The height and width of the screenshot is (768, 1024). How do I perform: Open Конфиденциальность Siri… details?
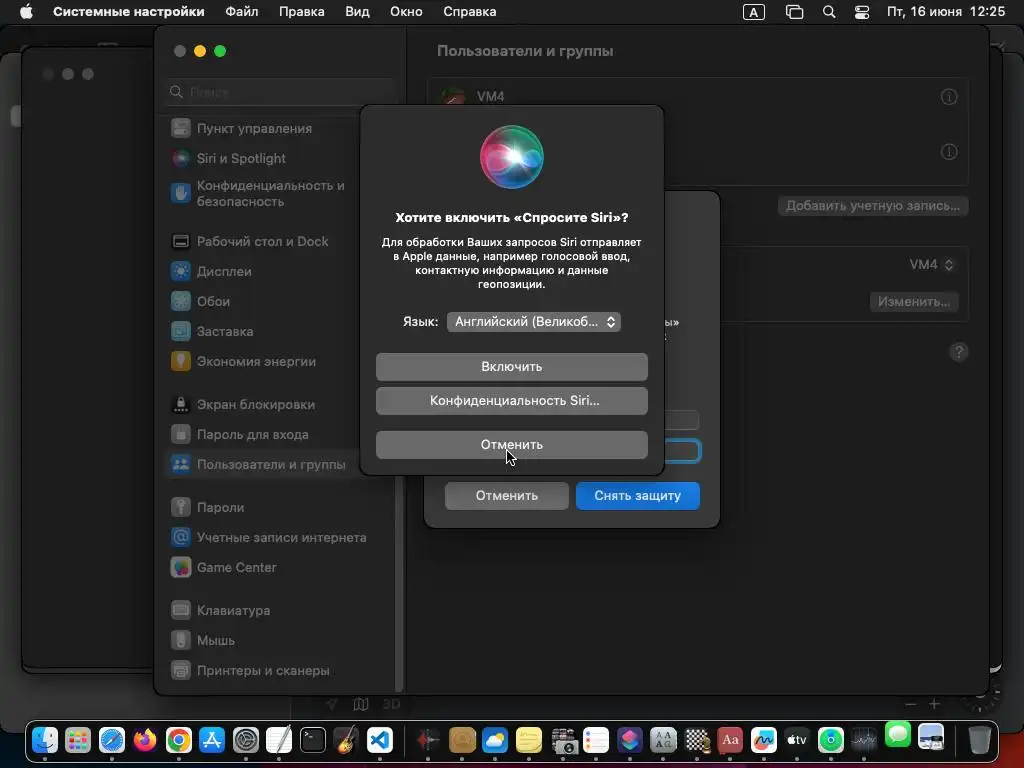[x=511, y=401]
